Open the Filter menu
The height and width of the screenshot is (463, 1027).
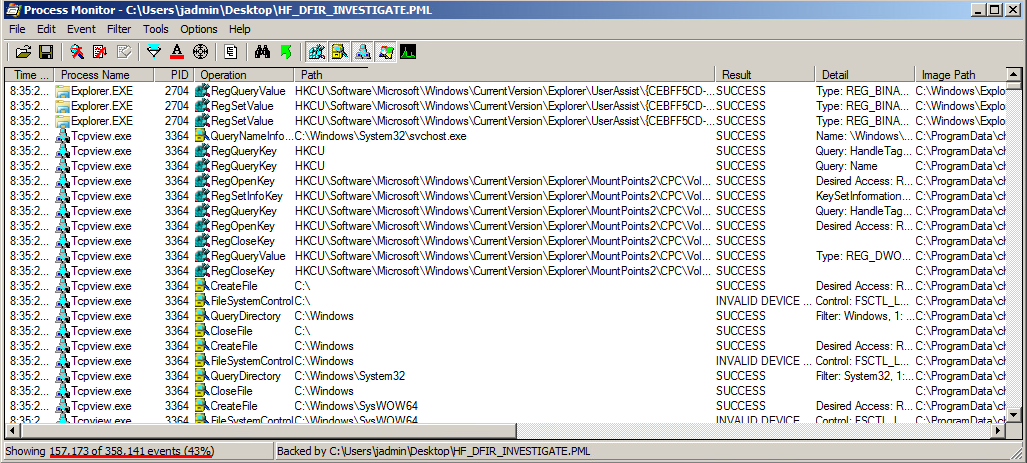(119, 29)
